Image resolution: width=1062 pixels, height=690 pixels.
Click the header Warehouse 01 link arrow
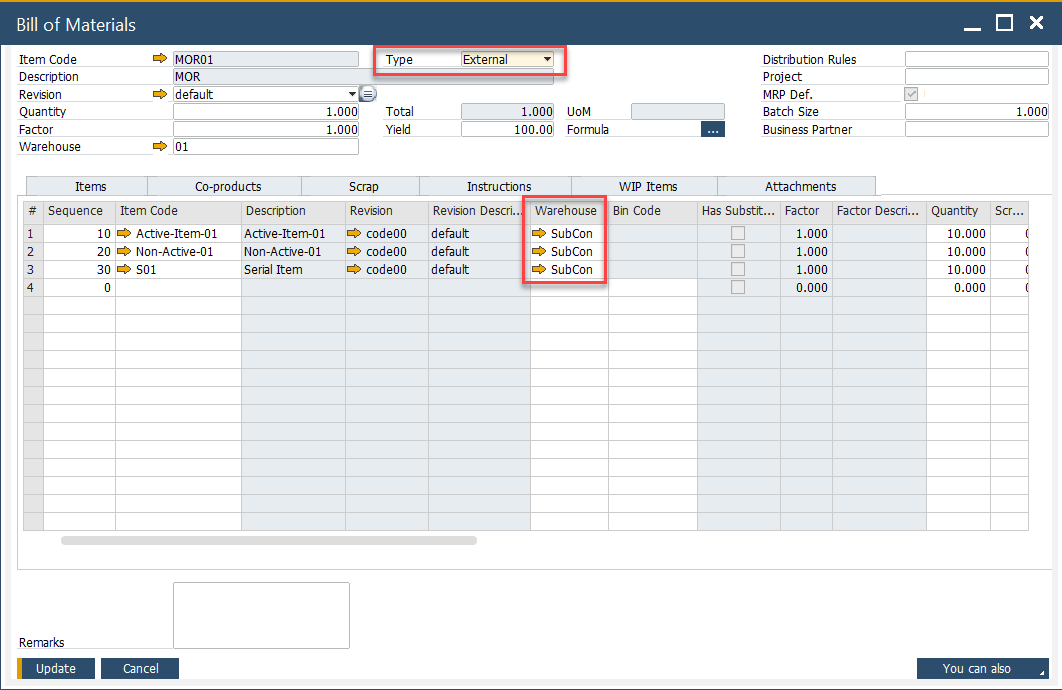pyautogui.click(x=160, y=147)
